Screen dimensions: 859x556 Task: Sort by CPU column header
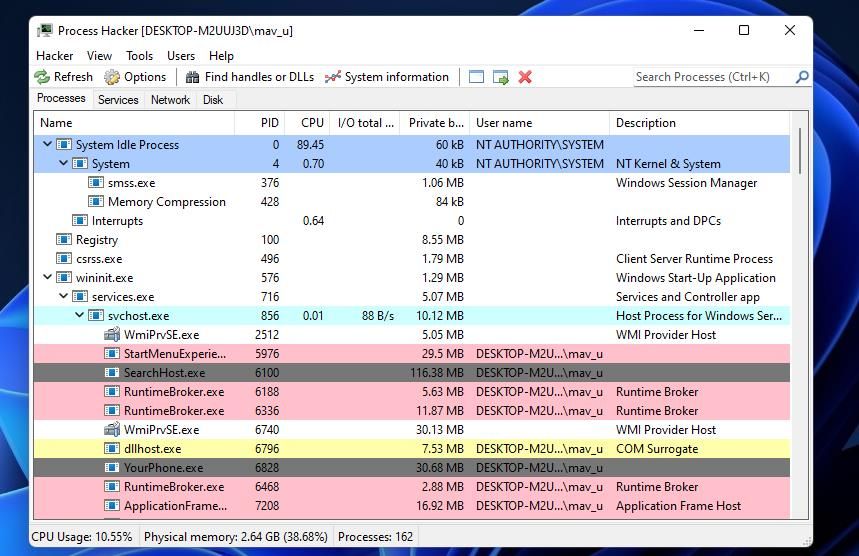[307, 123]
